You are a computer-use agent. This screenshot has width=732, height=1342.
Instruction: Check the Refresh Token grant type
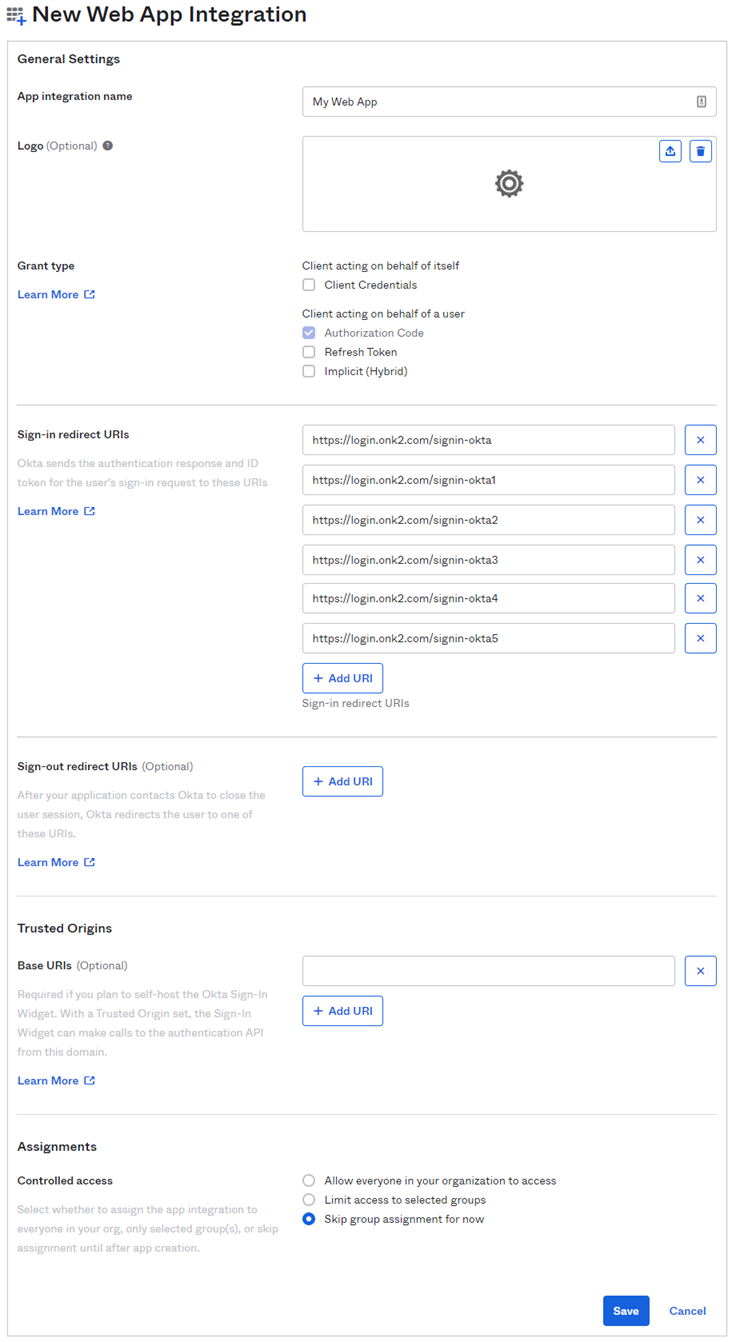coord(309,352)
